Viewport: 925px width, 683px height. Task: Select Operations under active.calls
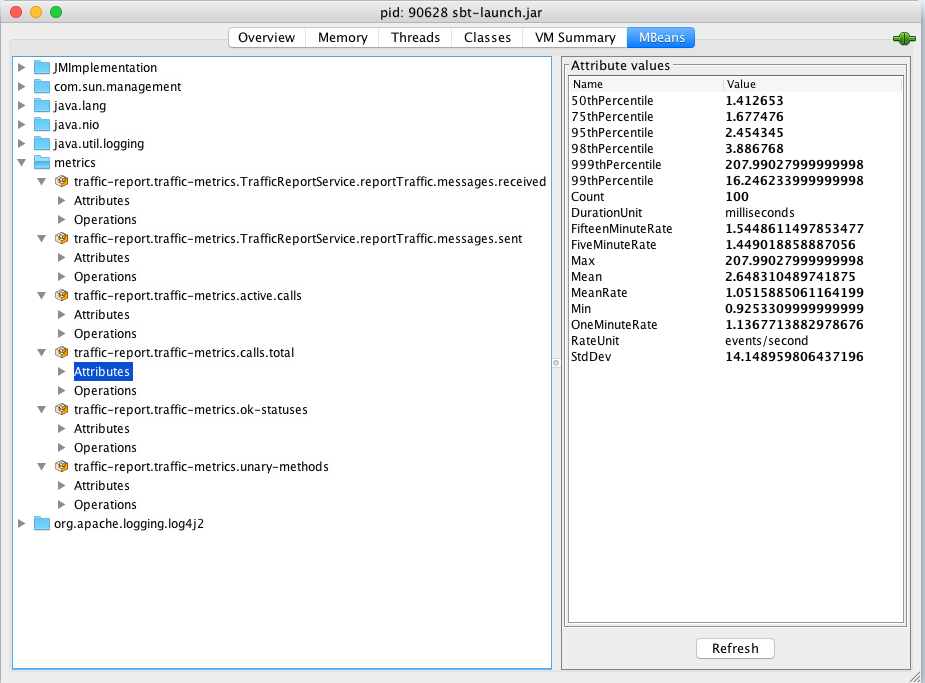pyautogui.click(x=105, y=334)
